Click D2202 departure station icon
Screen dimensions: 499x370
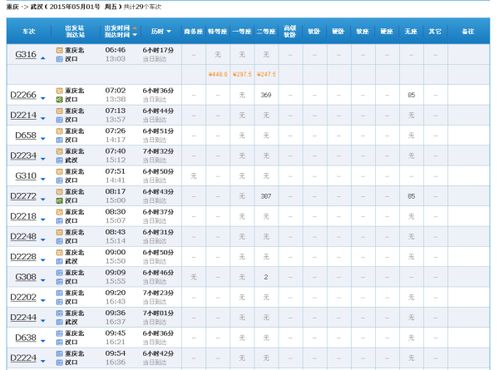[x=59, y=293]
